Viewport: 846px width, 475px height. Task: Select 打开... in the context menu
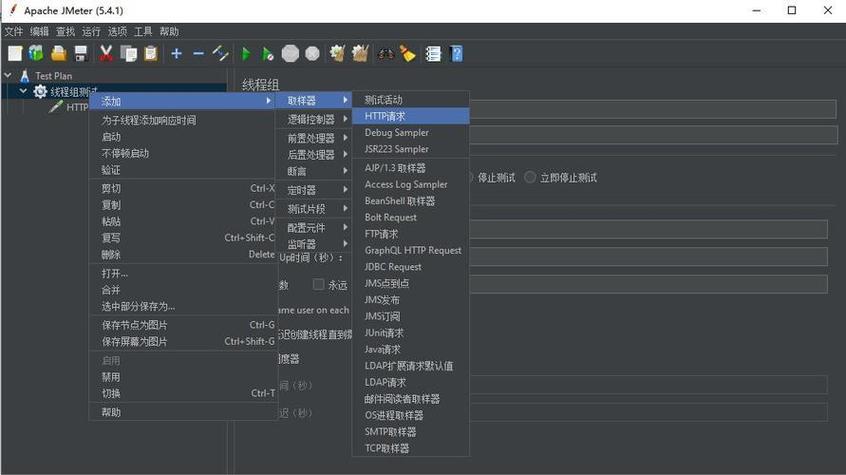point(182,273)
